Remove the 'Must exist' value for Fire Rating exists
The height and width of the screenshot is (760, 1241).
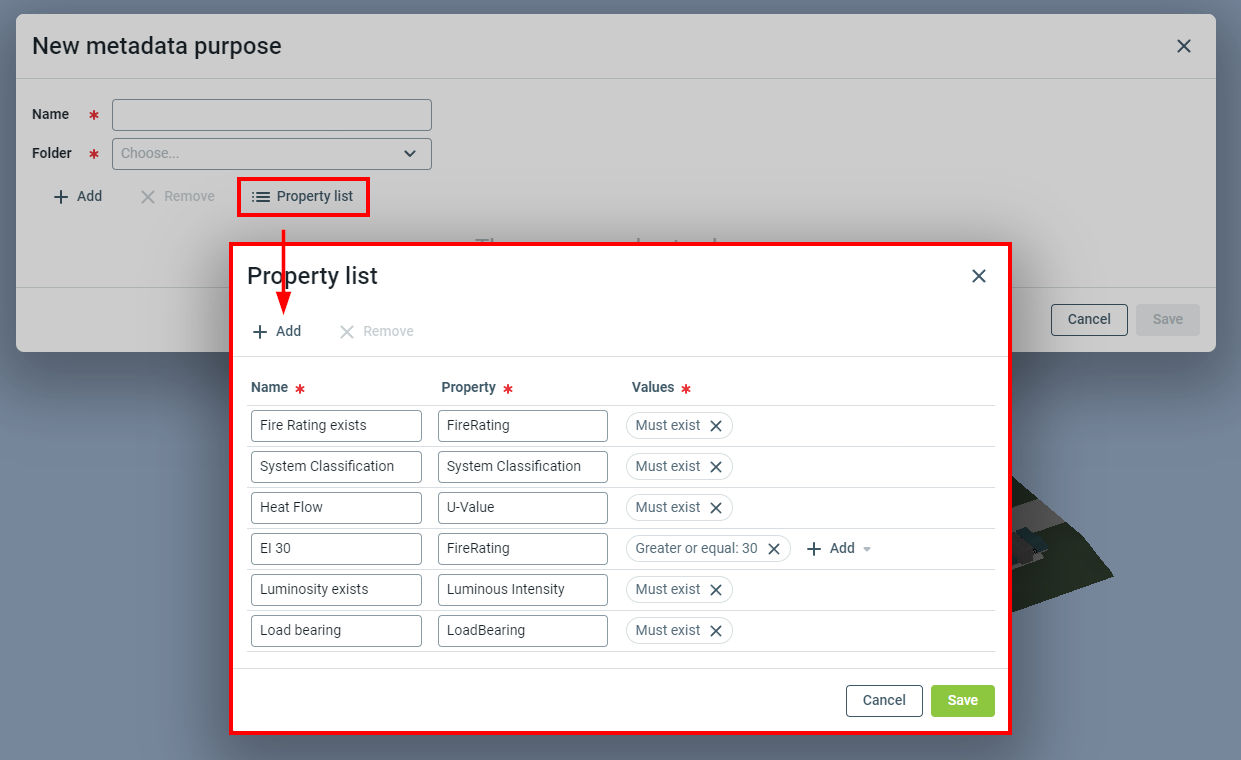pos(716,426)
